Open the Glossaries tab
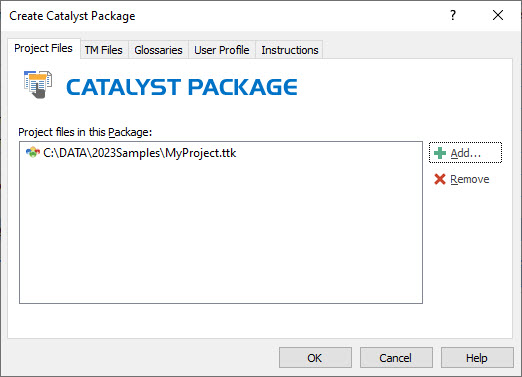 pos(158,50)
